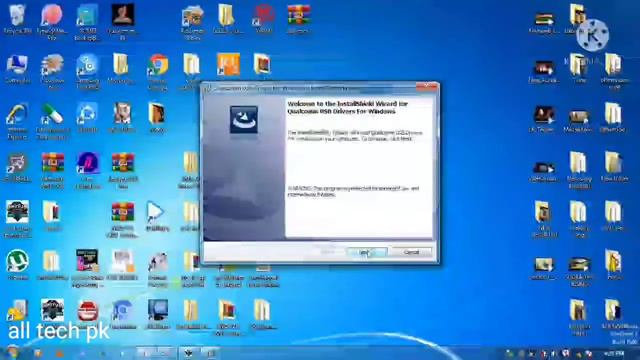This screenshot has height=360, width=640.
Task: Click the "Welcome to the InstallShield Wizard" heading
Action: 347,107
